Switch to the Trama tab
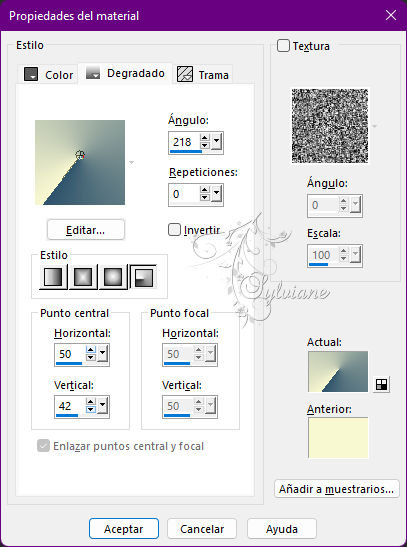Screen dimensions: 407x547 click(x=203, y=74)
